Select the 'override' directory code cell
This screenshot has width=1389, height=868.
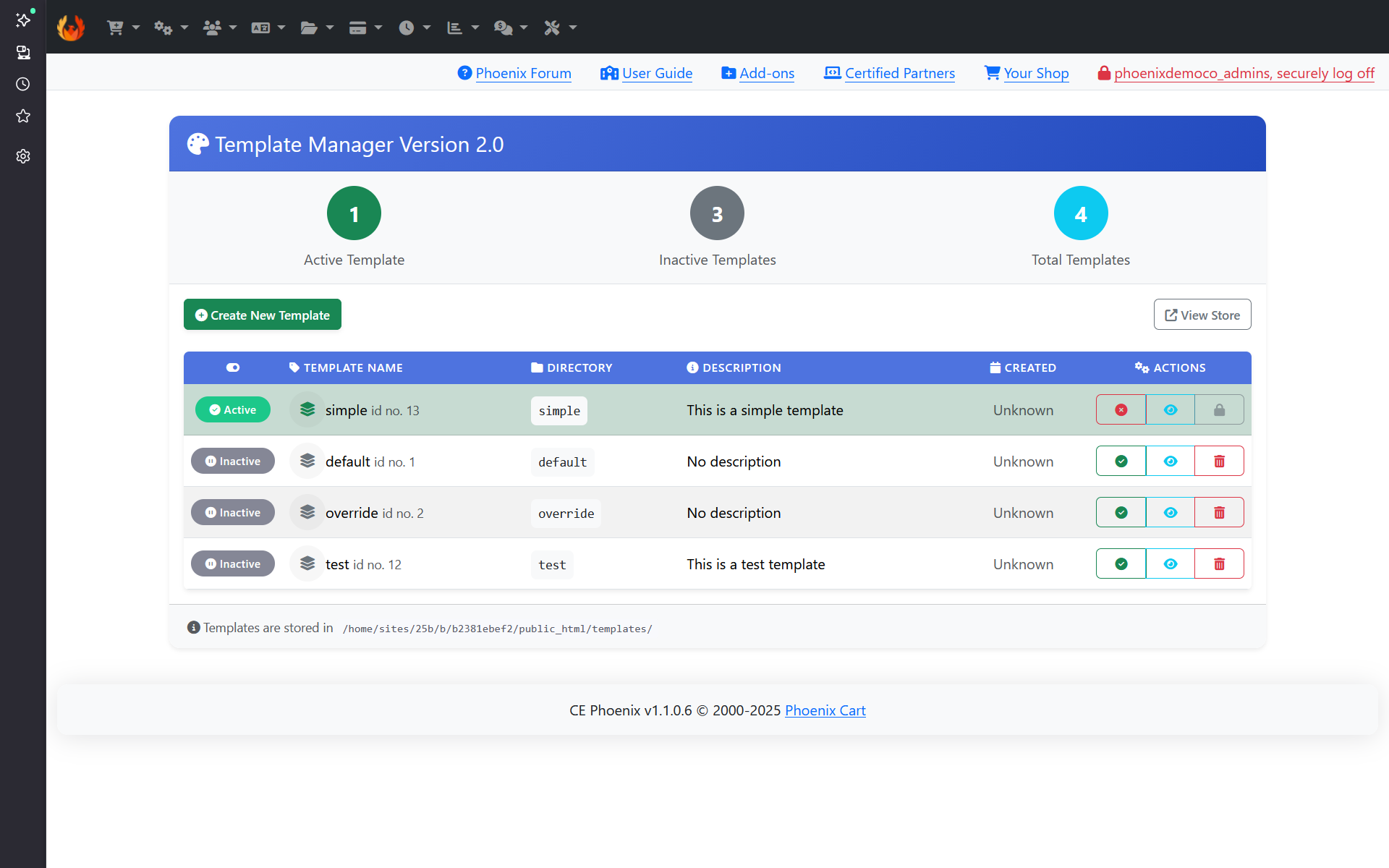[x=566, y=513]
